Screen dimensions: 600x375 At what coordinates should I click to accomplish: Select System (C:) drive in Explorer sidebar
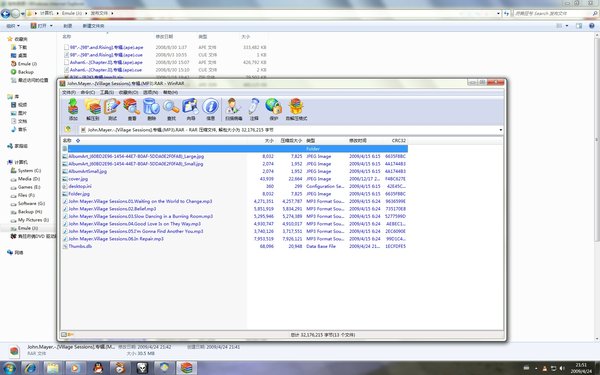29,171
